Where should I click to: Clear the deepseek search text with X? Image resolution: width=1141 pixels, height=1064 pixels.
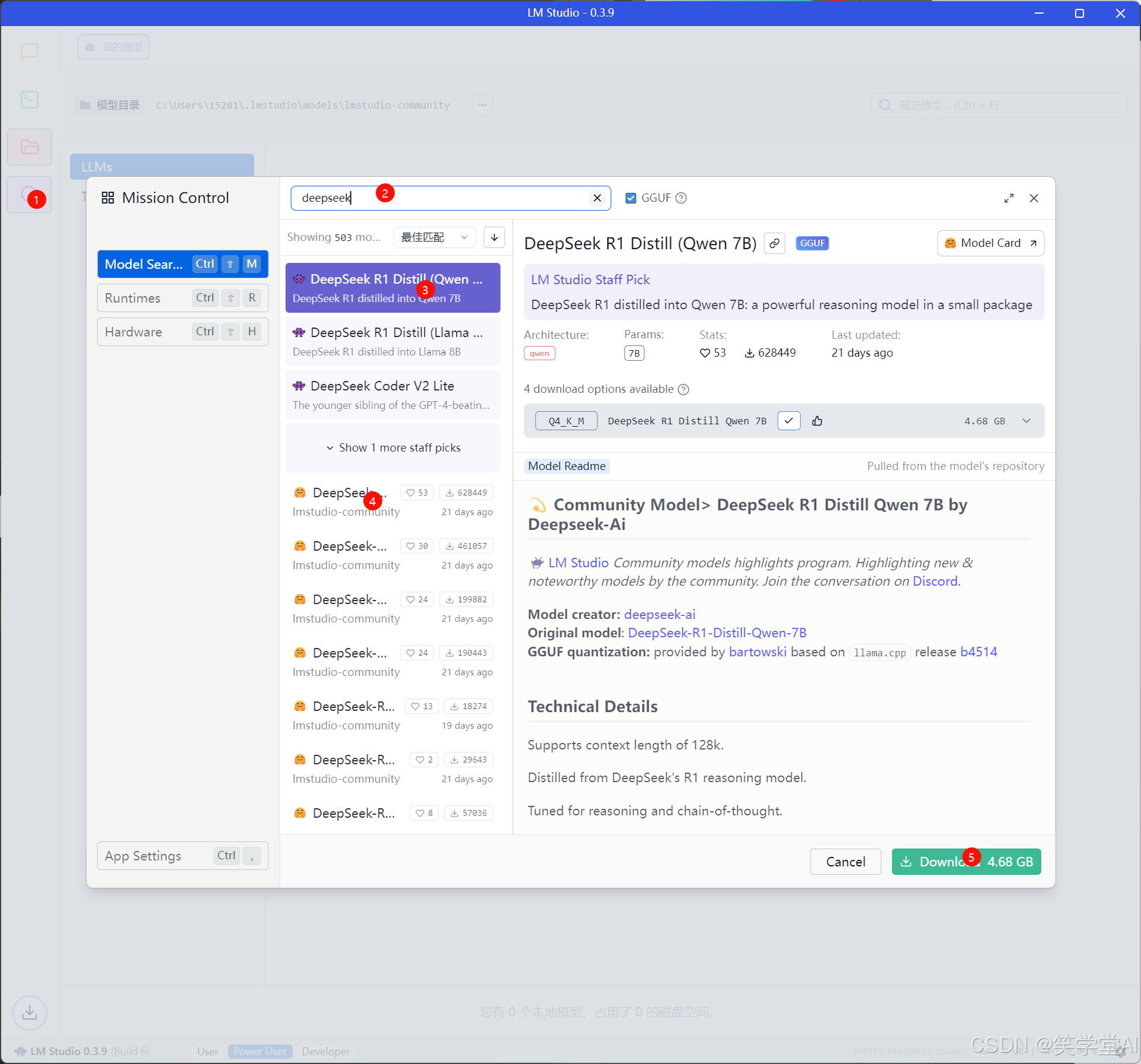tap(597, 198)
